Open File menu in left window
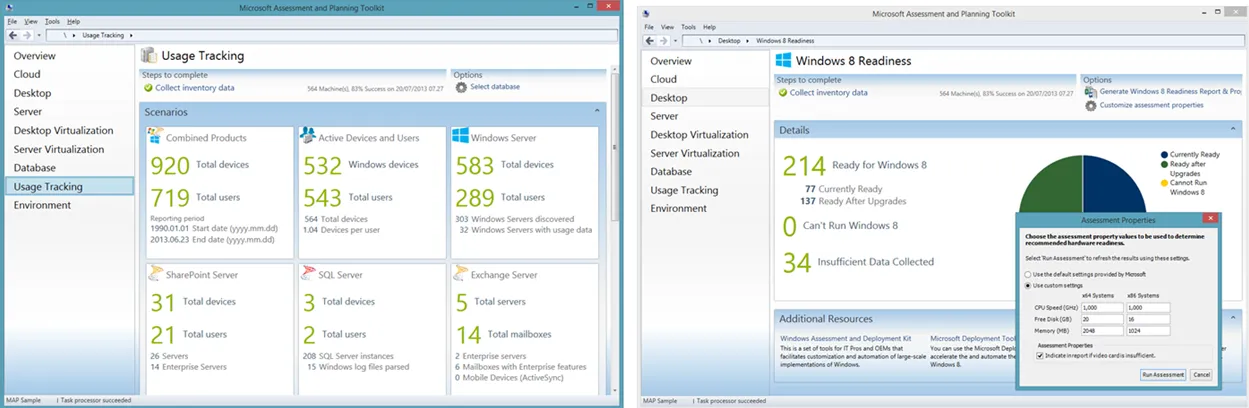The width and height of the screenshot is (1249, 408). [x=12, y=21]
